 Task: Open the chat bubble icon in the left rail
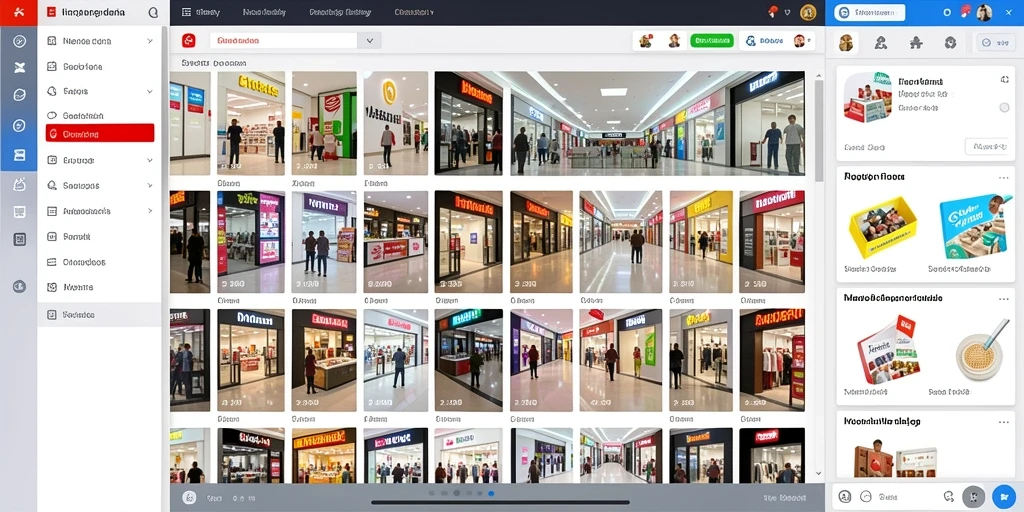pos(19,95)
